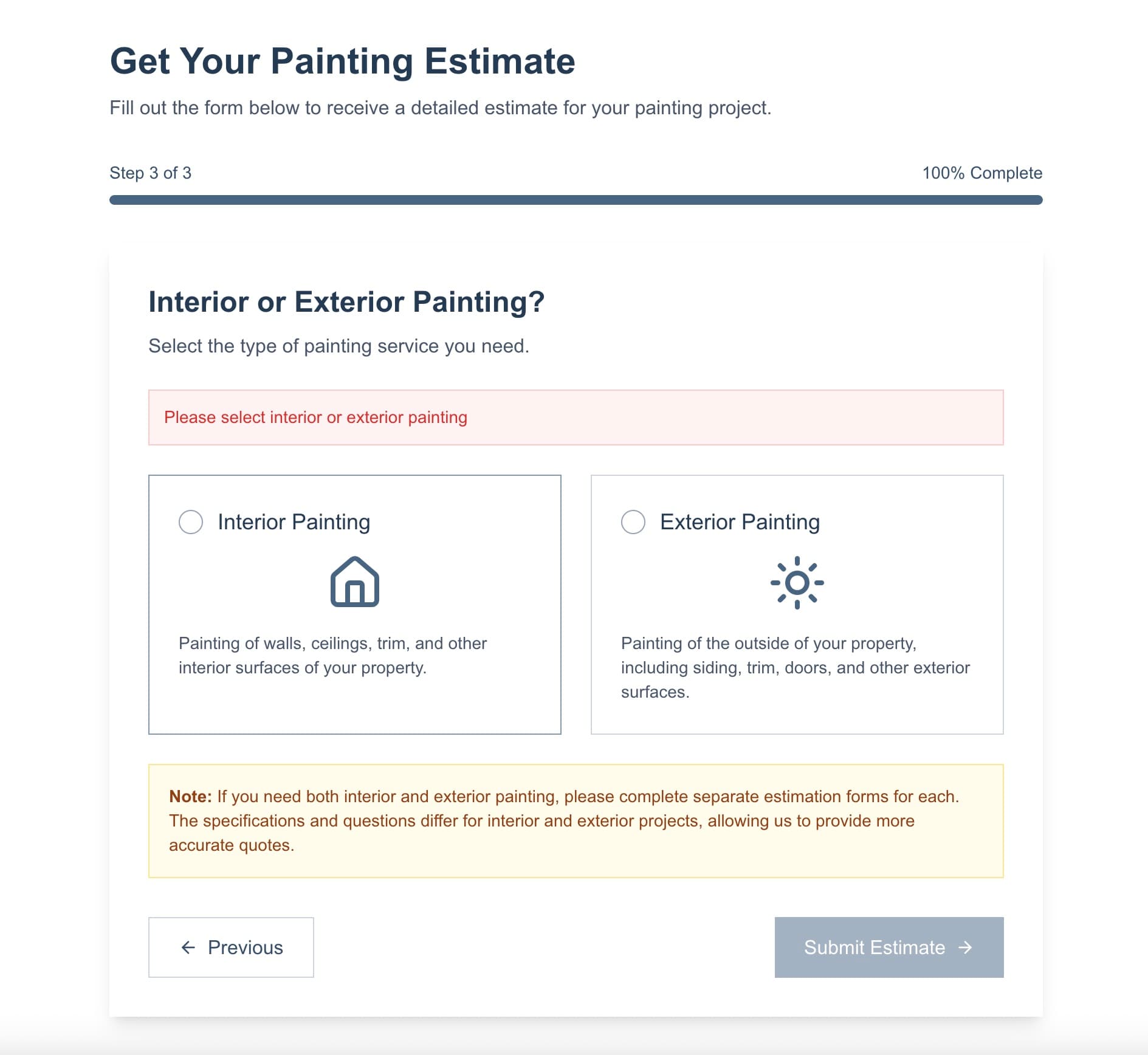1148x1055 pixels.
Task: Choose Interior Painting by clicking its card
Action: (x=356, y=605)
